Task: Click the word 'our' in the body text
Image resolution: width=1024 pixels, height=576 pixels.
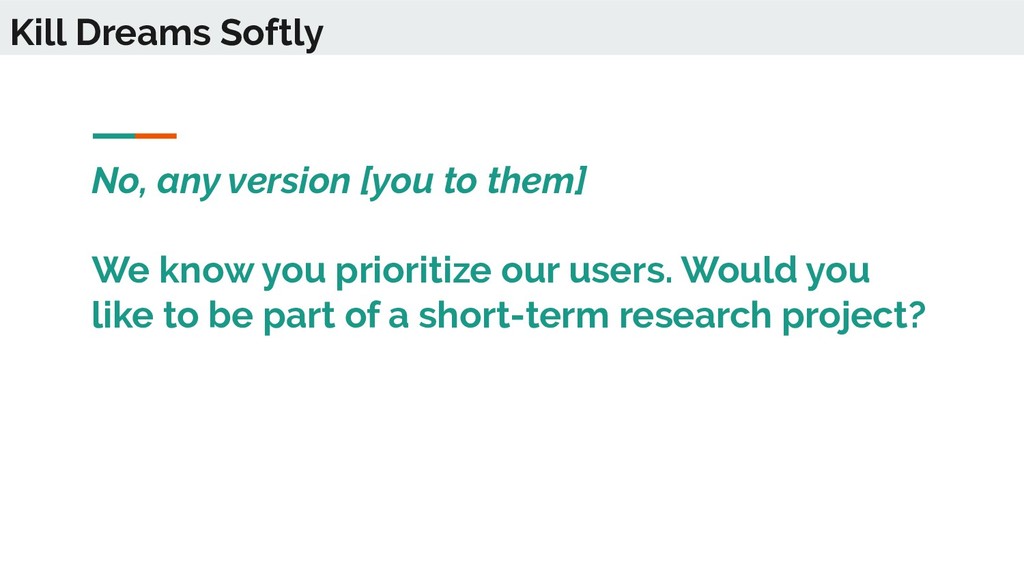Action: pos(530,272)
